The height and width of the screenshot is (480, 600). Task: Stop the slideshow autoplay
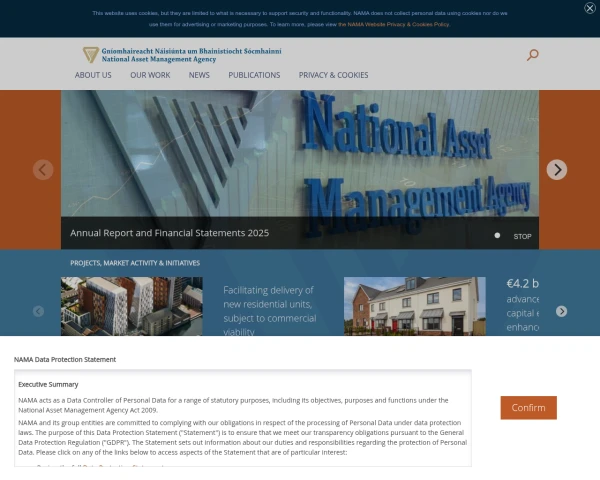[522, 237]
